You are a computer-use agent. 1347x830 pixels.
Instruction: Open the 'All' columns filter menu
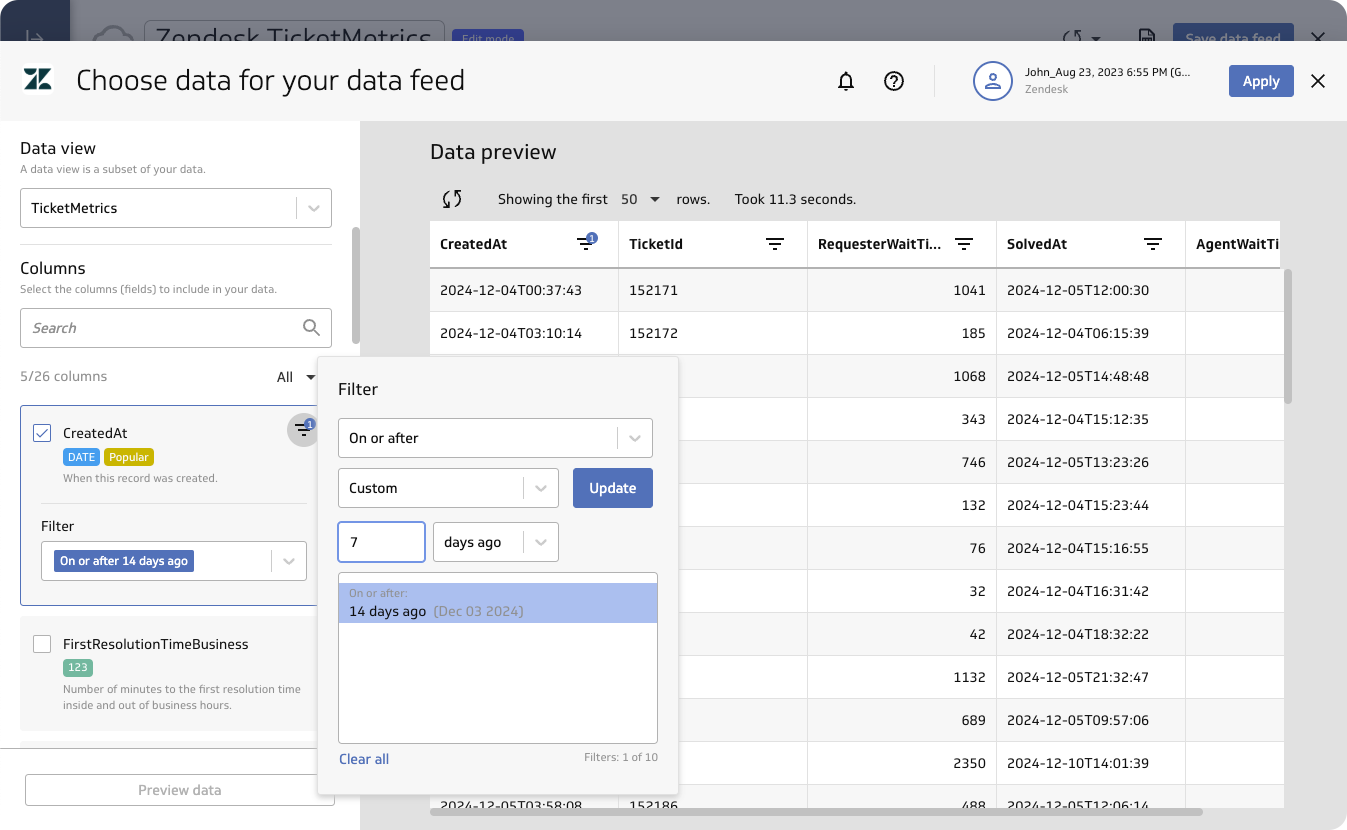296,377
